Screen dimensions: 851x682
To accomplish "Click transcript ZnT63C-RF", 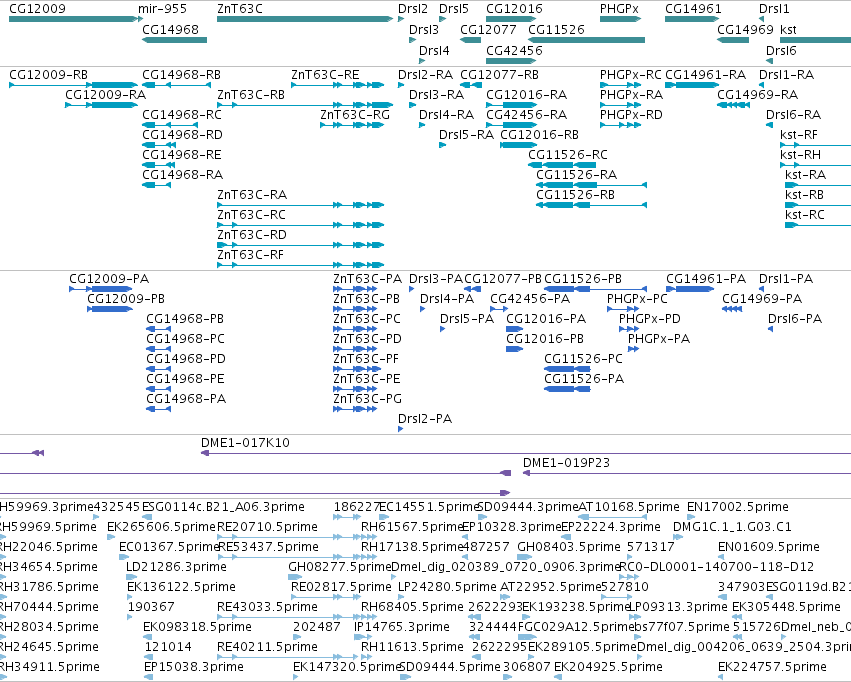I will (301, 265).
